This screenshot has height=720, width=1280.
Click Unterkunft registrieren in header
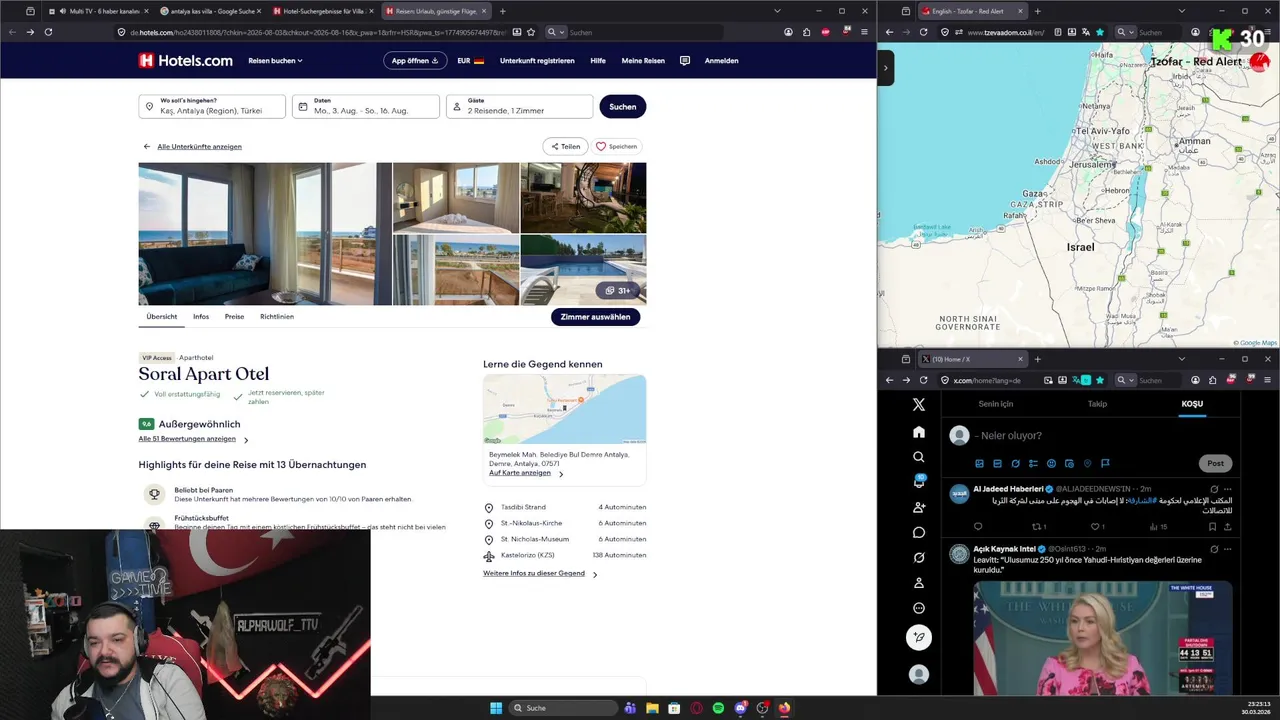[537, 60]
